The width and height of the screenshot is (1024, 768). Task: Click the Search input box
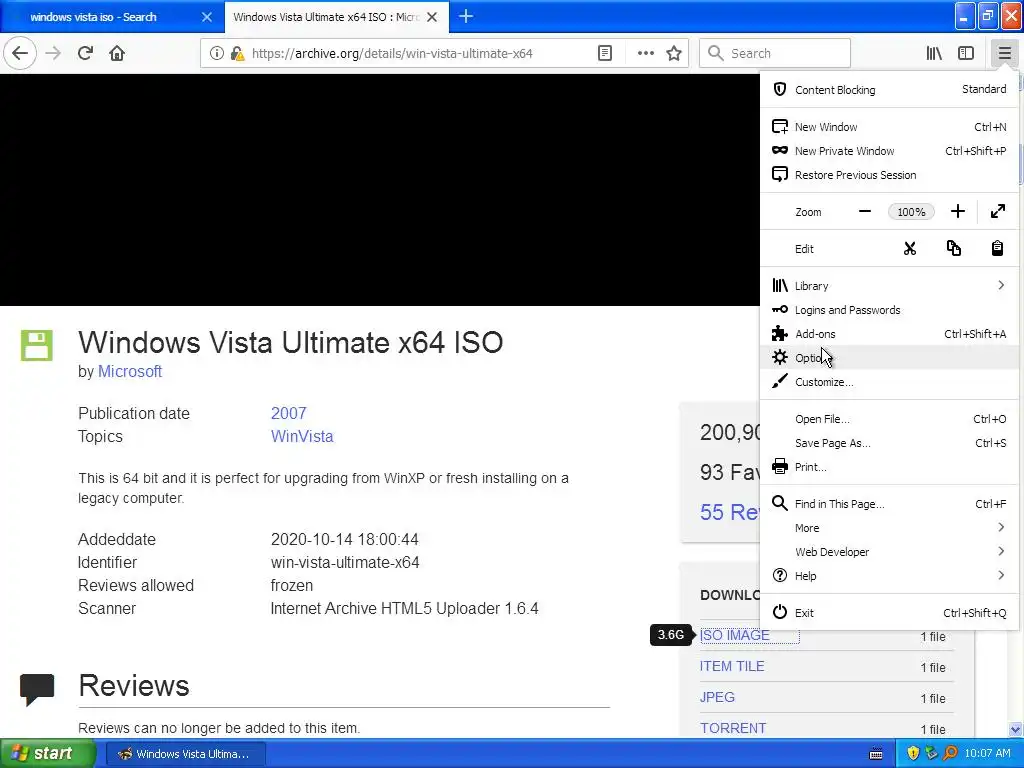775,53
